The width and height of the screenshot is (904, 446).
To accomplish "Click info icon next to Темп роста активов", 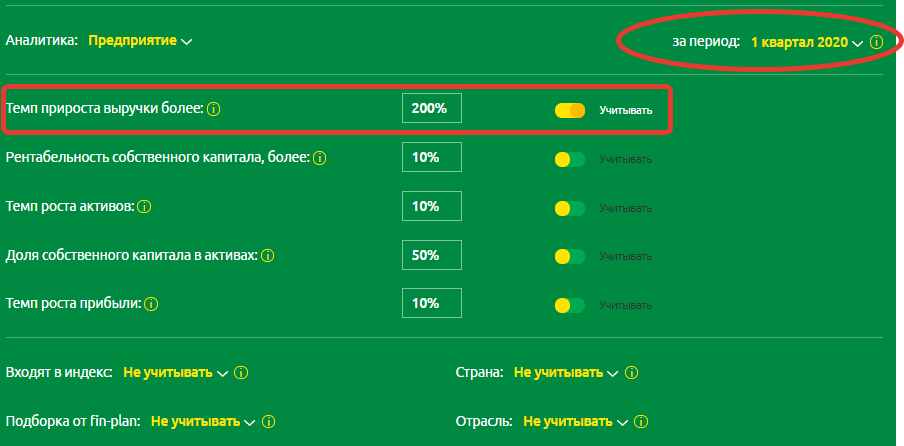I will 144,207.
